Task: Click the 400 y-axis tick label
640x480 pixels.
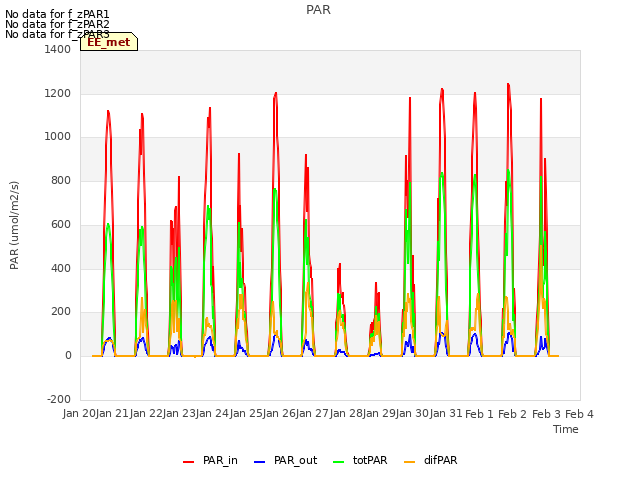Action: (61, 268)
